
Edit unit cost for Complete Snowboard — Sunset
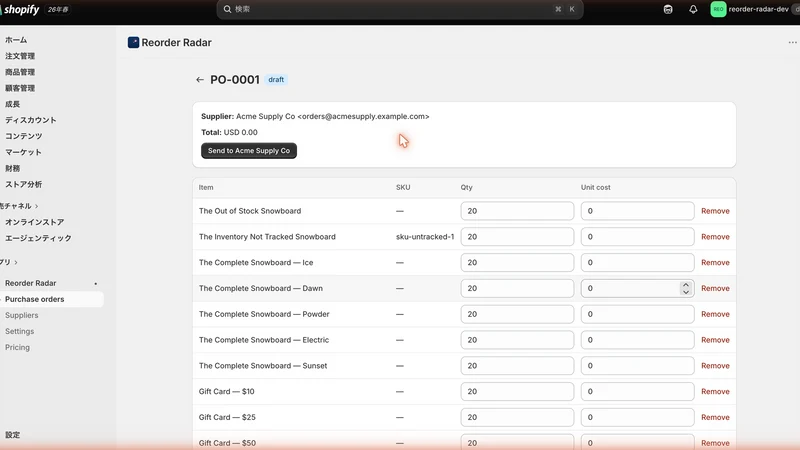[x=637, y=366]
